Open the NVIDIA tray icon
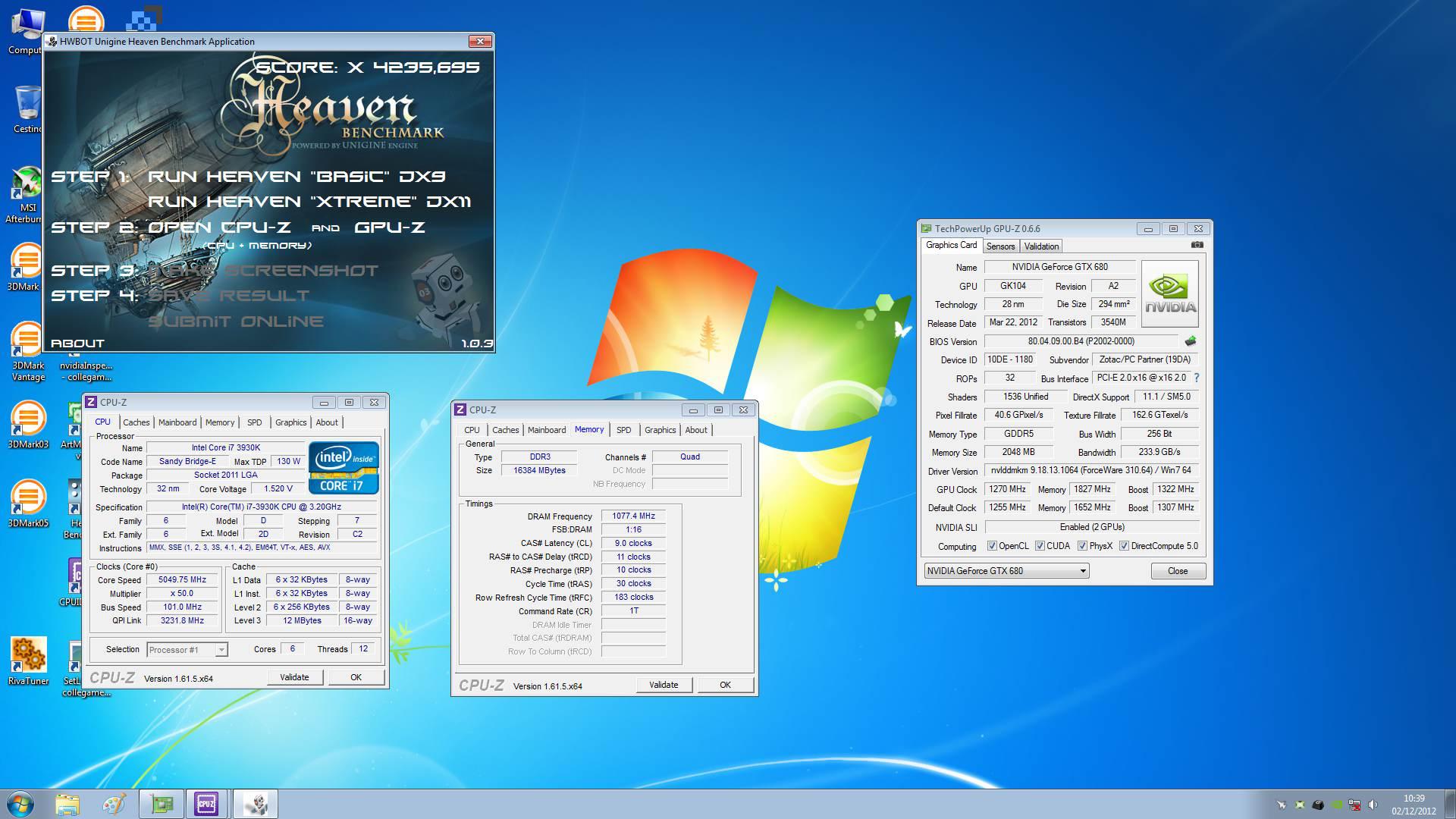1456x819 pixels. tap(1337, 805)
